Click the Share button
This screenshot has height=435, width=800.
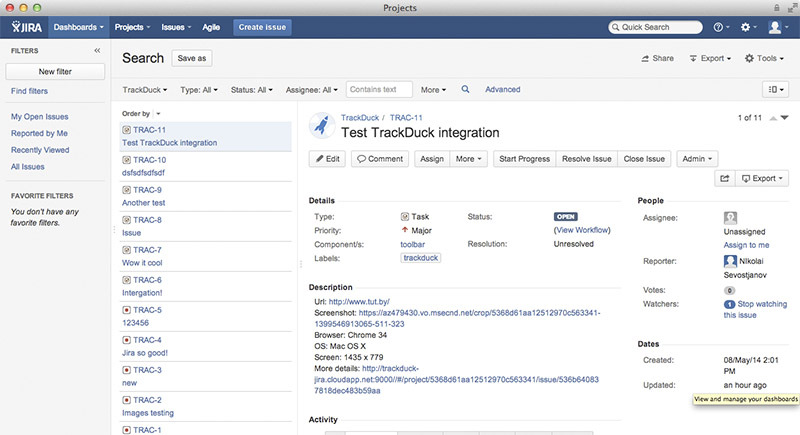pyautogui.click(x=657, y=58)
